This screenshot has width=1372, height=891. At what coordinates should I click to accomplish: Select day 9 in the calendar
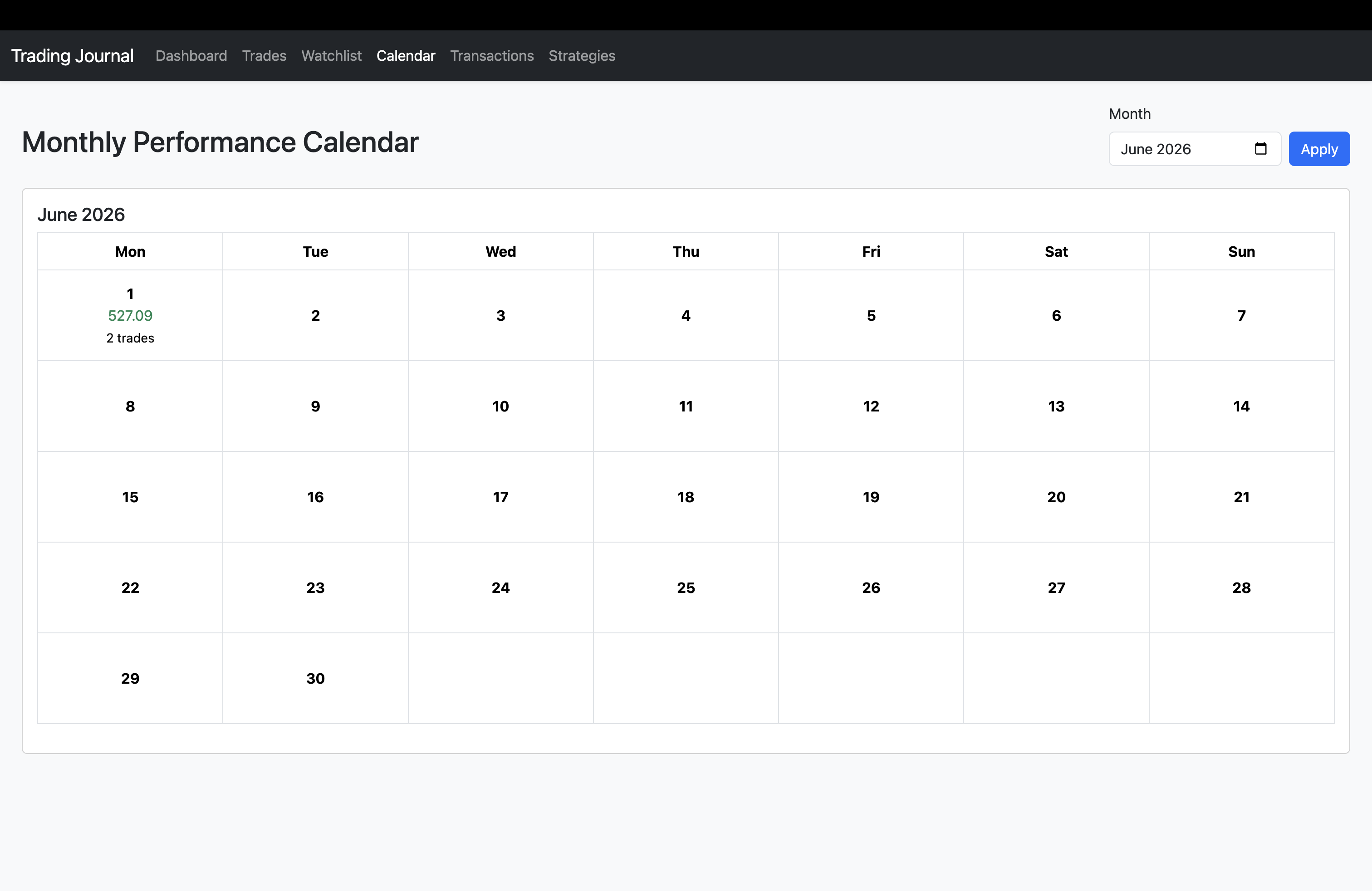[x=315, y=406]
